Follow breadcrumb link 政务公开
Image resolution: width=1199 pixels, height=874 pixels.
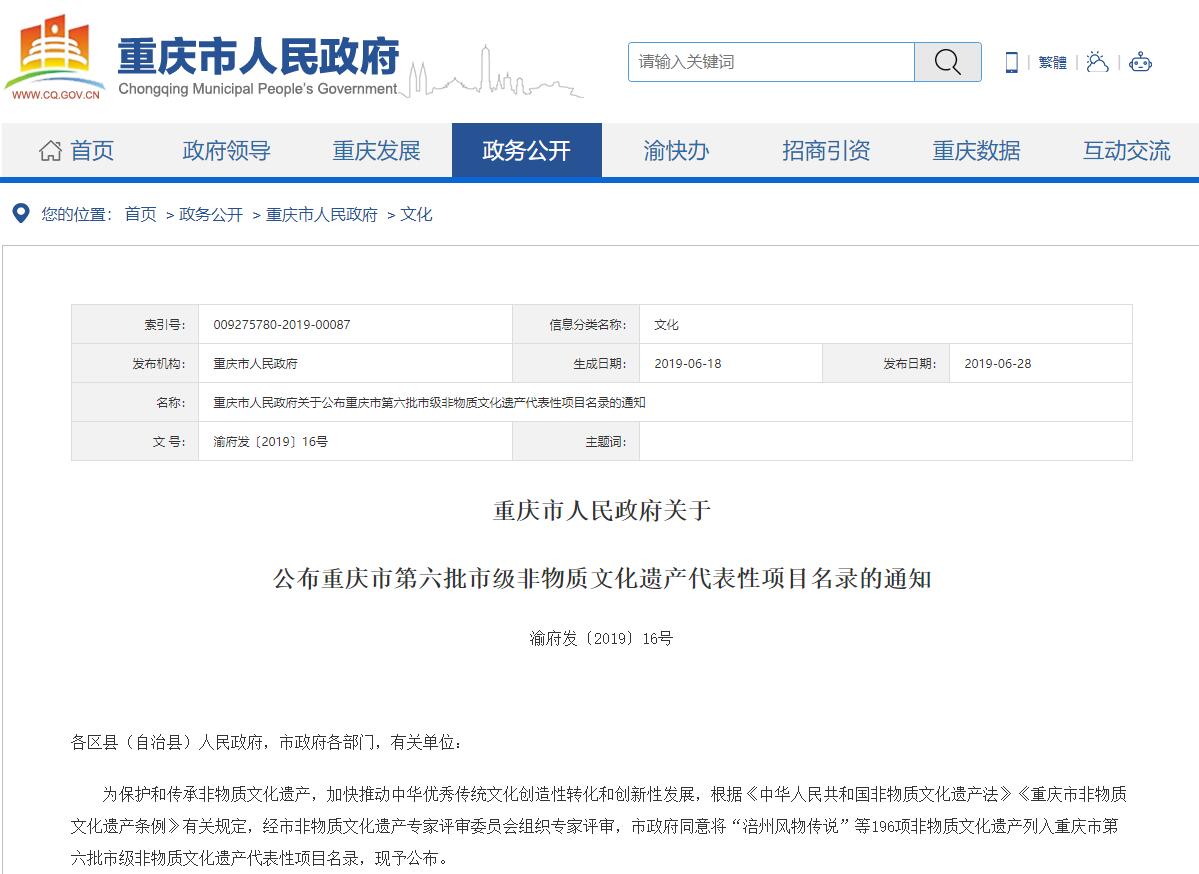211,214
